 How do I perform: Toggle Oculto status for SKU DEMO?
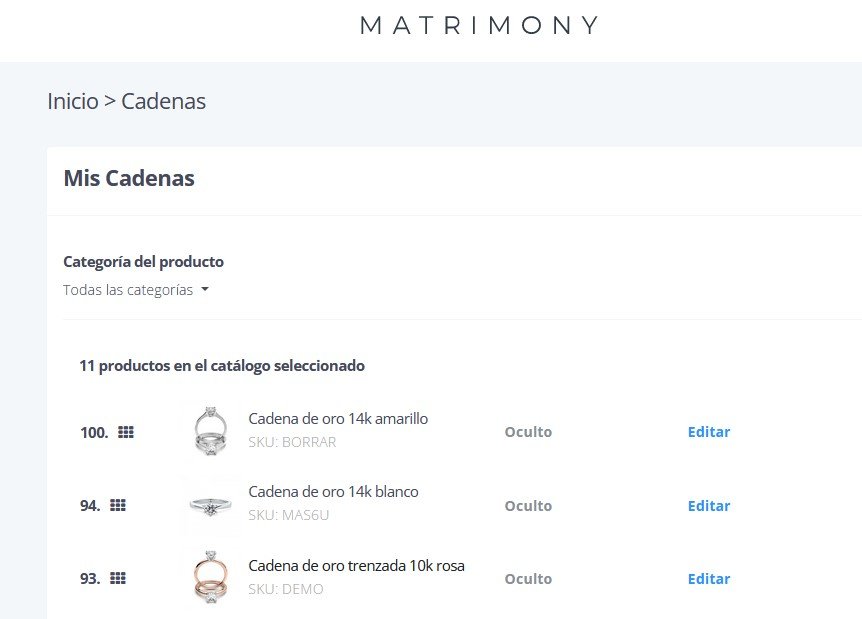tap(528, 579)
